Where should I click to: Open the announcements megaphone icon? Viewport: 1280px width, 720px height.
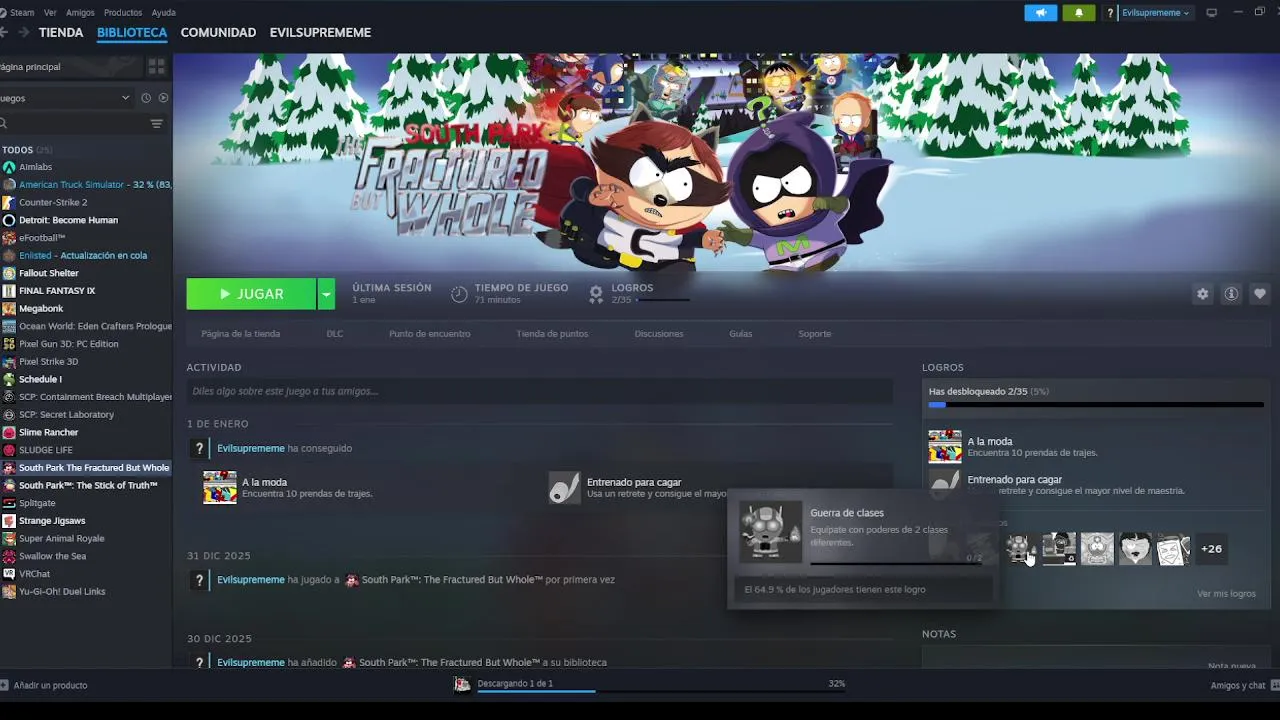[x=1040, y=13]
